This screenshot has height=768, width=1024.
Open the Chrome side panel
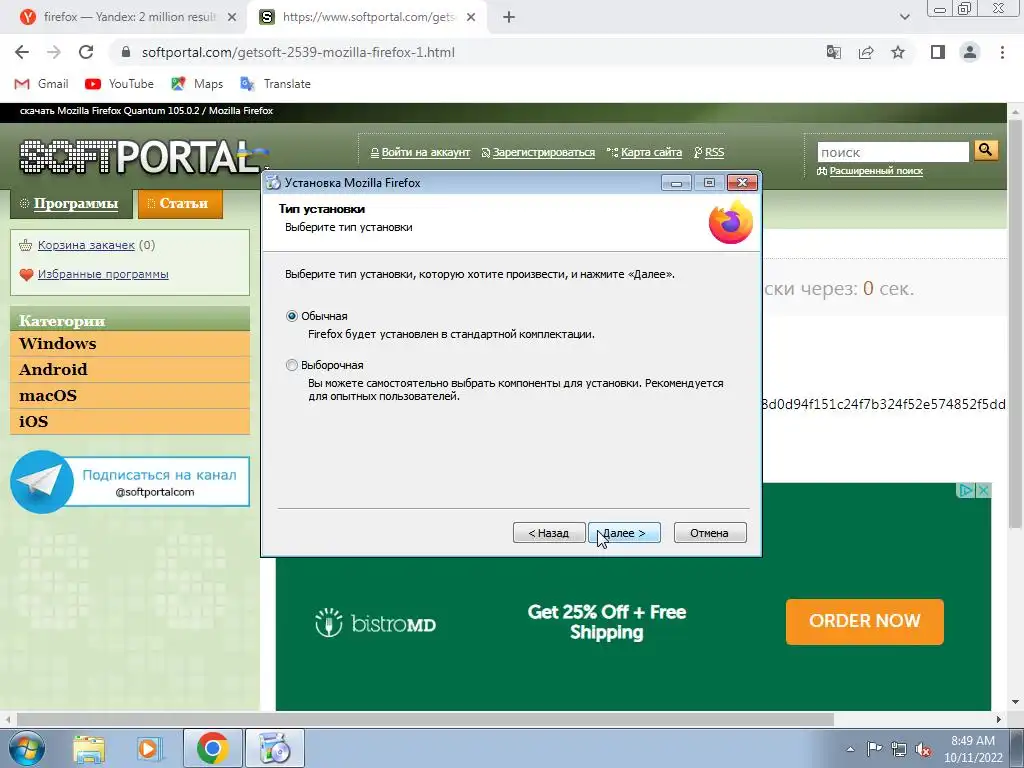[938, 52]
